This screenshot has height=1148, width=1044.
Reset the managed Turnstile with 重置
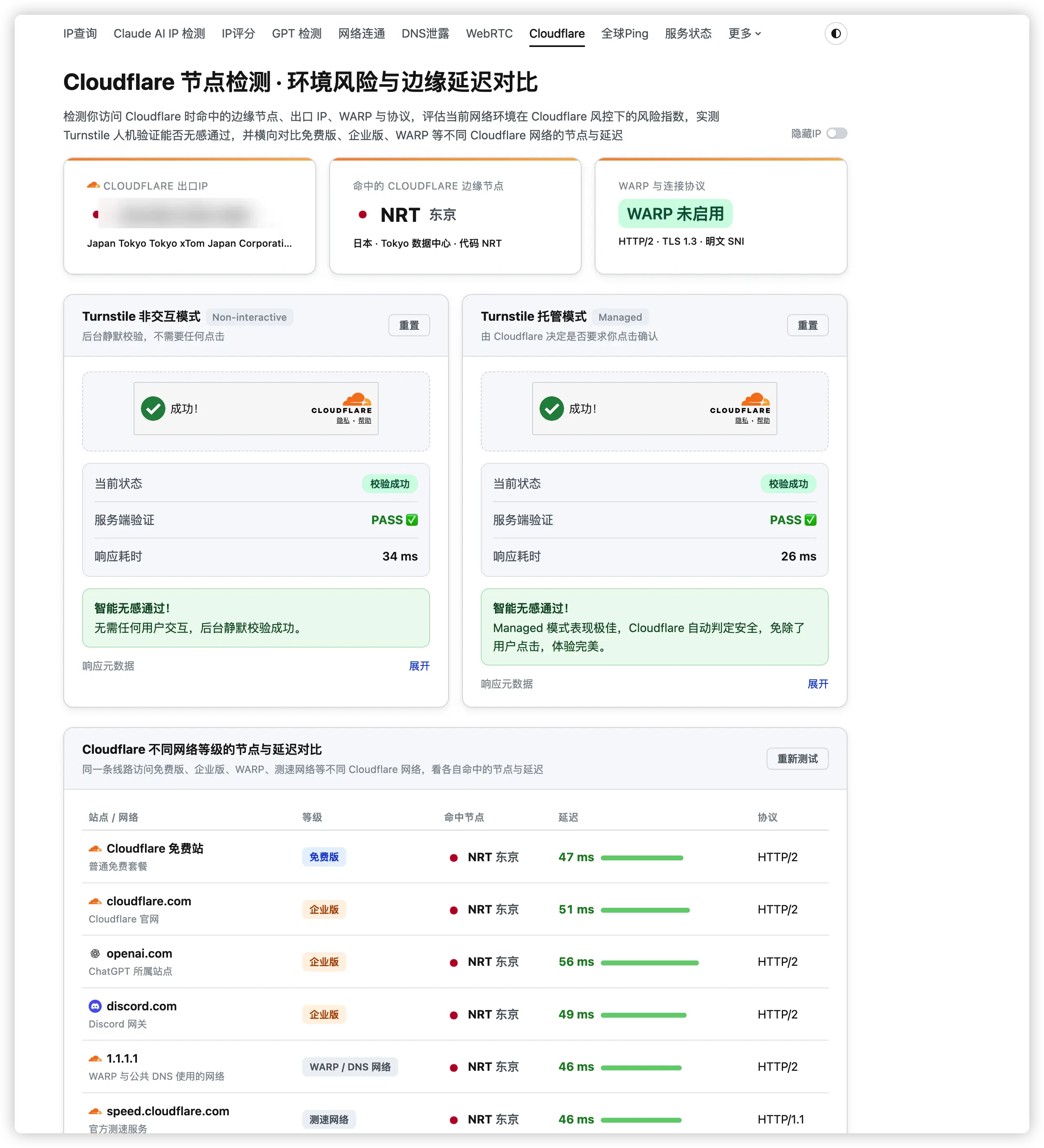807,325
